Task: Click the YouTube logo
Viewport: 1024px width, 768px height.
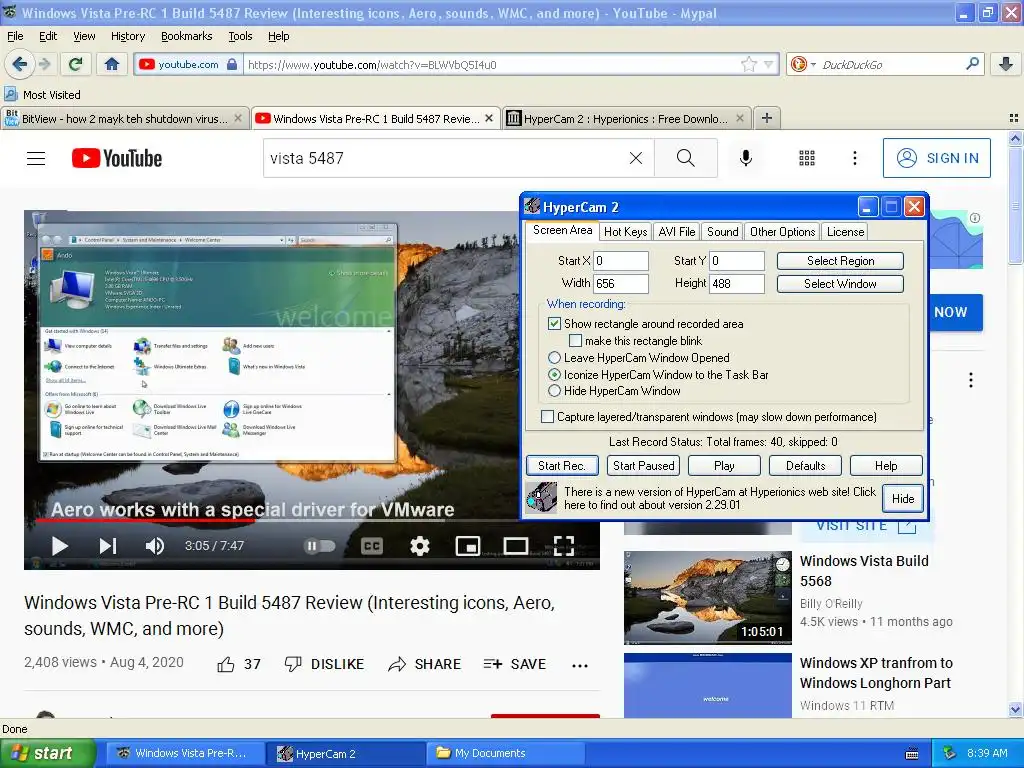Action: [117, 158]
